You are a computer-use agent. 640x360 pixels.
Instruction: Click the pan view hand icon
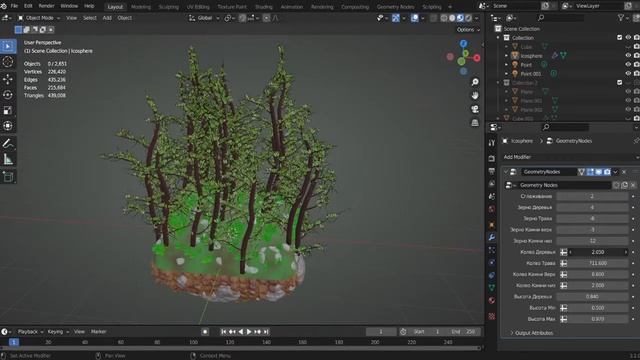[x=475, y=96]
